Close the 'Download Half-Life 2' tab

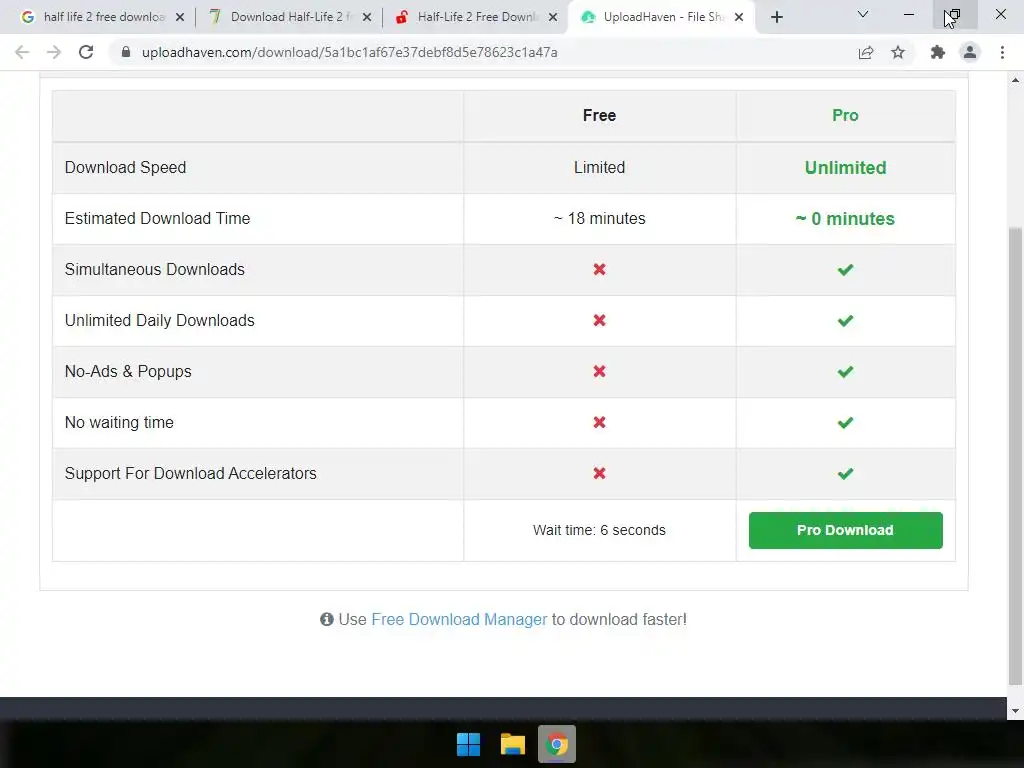367,18
